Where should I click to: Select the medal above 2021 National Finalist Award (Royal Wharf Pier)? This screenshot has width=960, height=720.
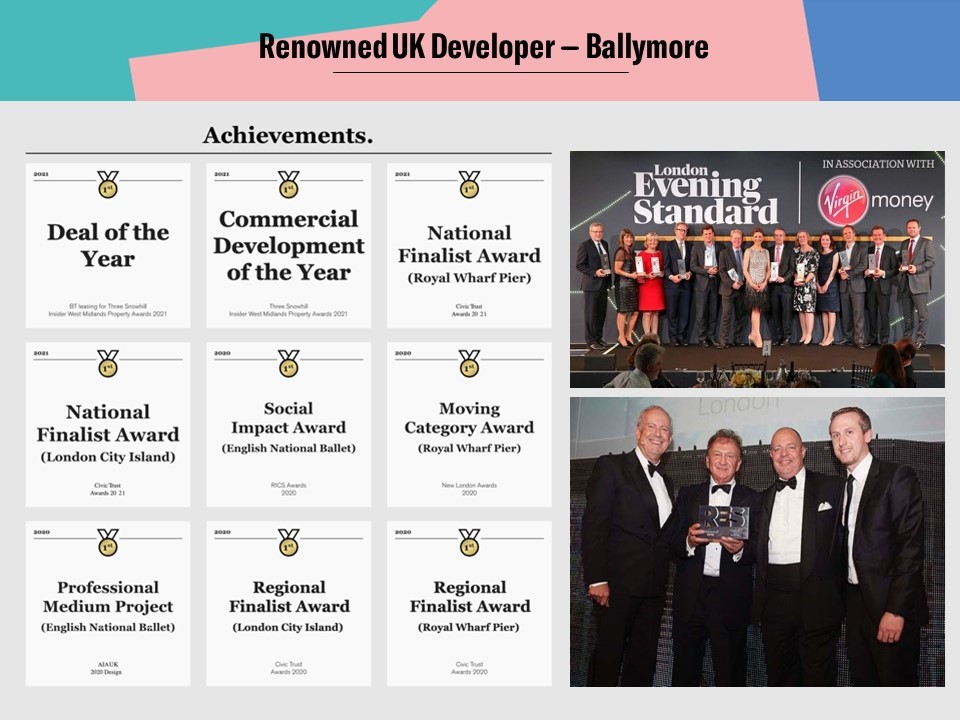470,184
